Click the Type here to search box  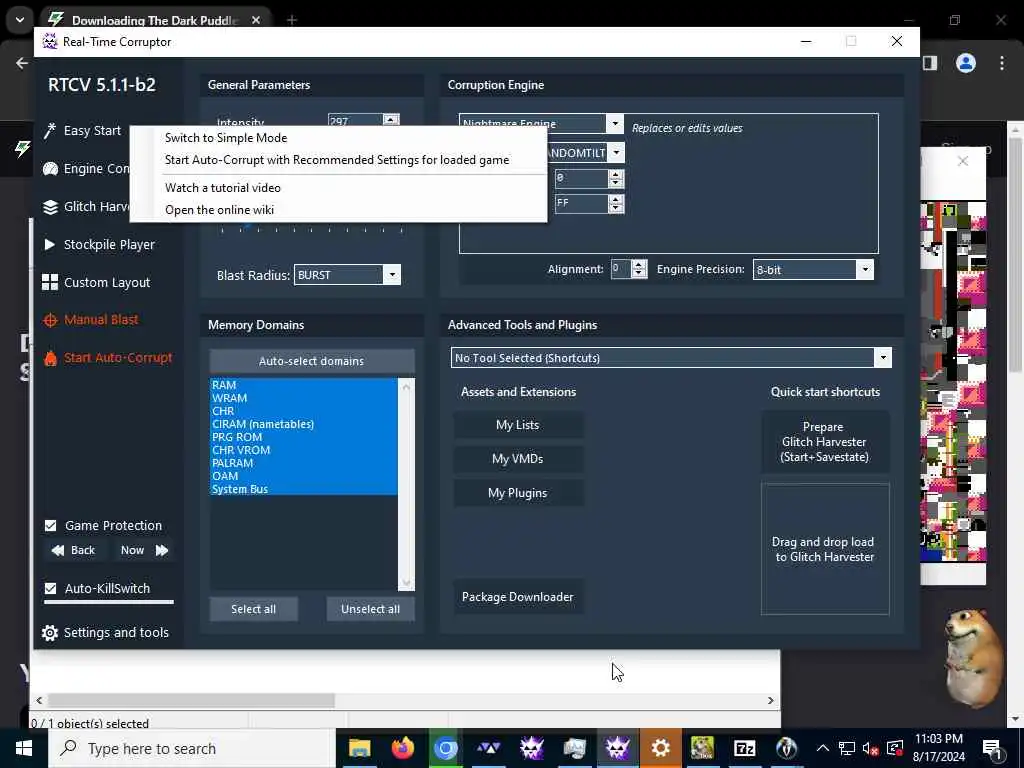193,748
